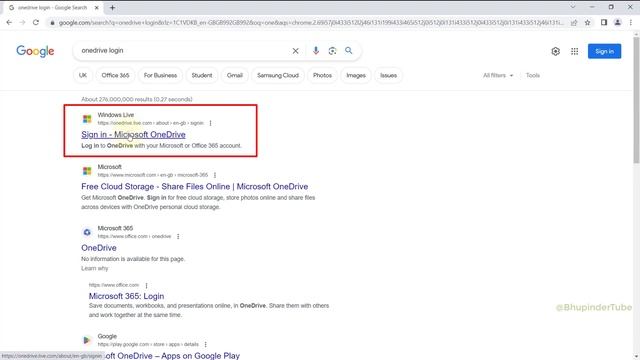The image size is (640, 360).
Task: Open a new tab with the plus icon
Action: pos(112,7)
